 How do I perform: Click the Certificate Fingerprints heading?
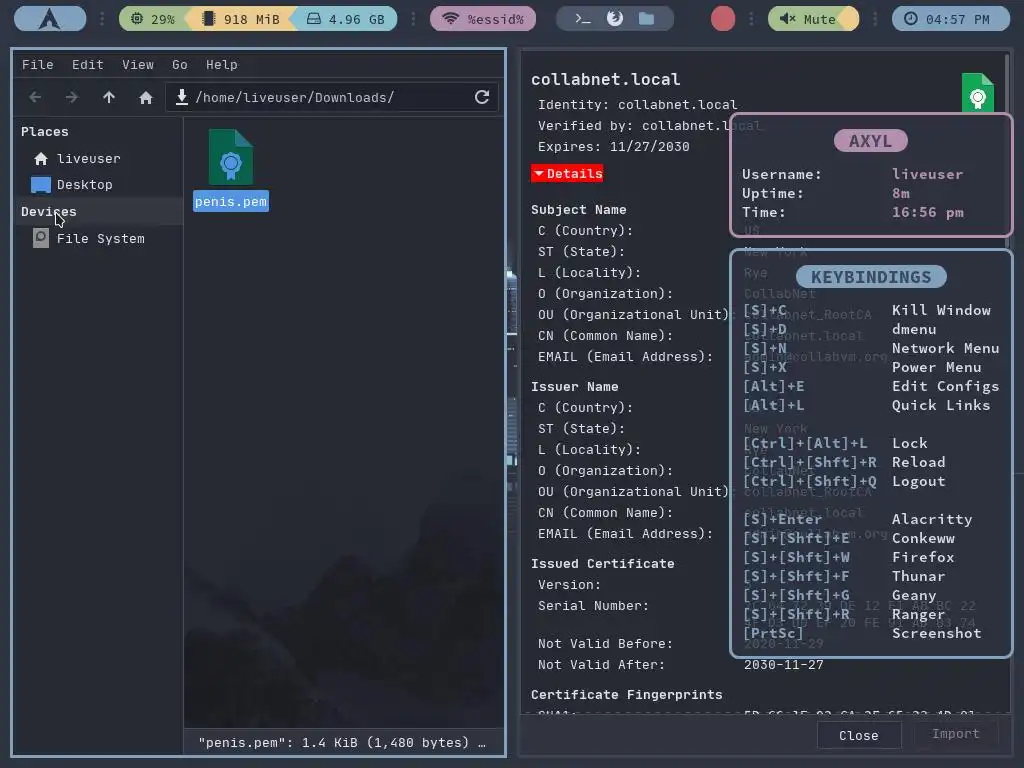click(626, 695)
